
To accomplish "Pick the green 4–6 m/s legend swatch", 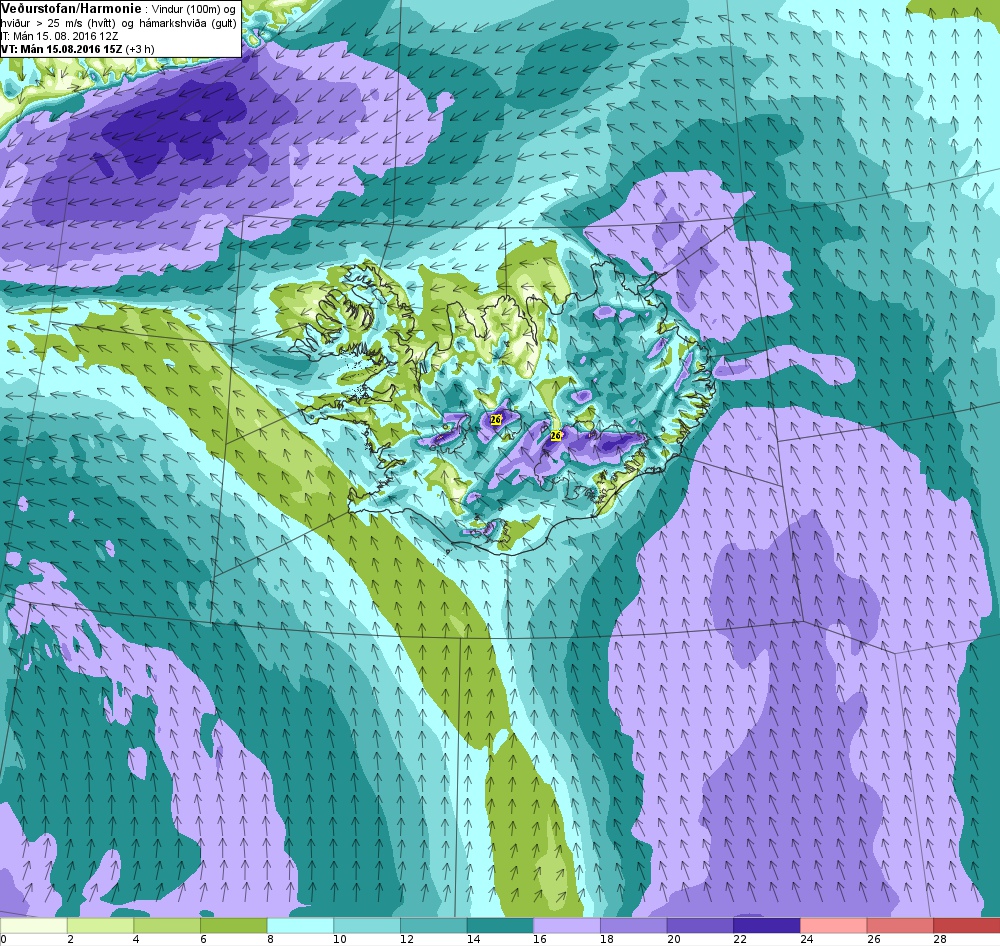I will pos(167,925).
